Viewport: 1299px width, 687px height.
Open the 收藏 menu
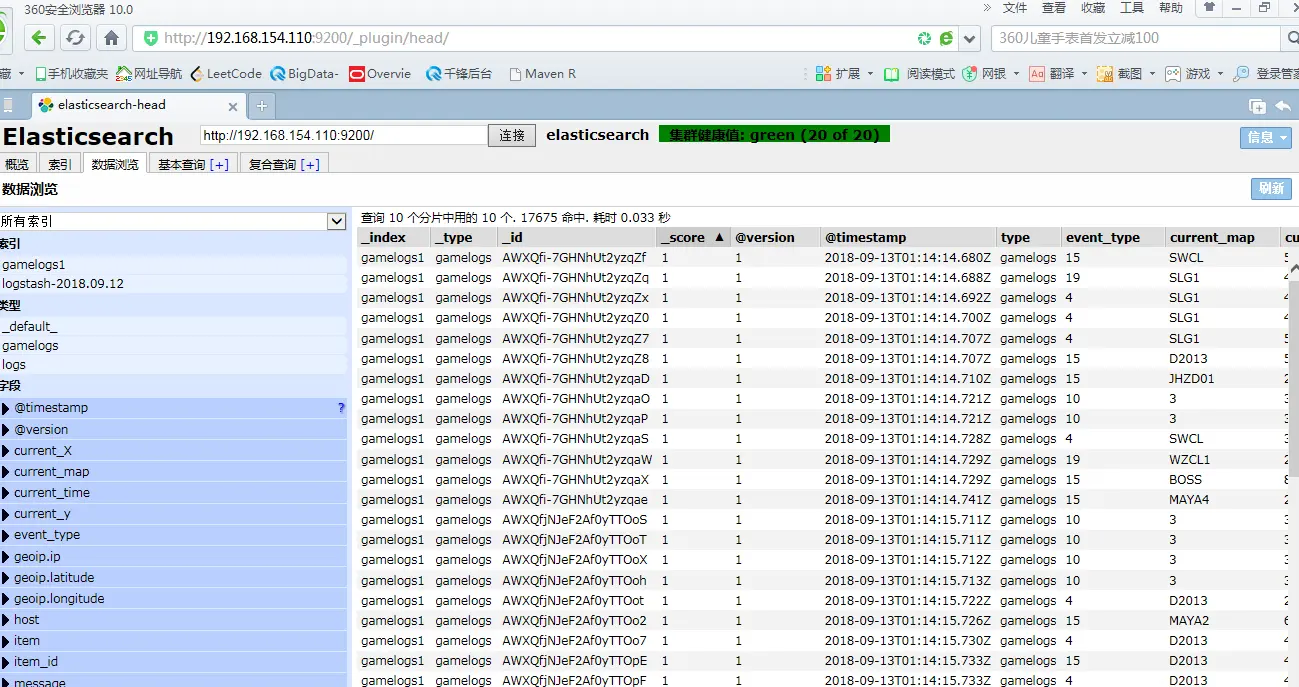point(1093,8)
